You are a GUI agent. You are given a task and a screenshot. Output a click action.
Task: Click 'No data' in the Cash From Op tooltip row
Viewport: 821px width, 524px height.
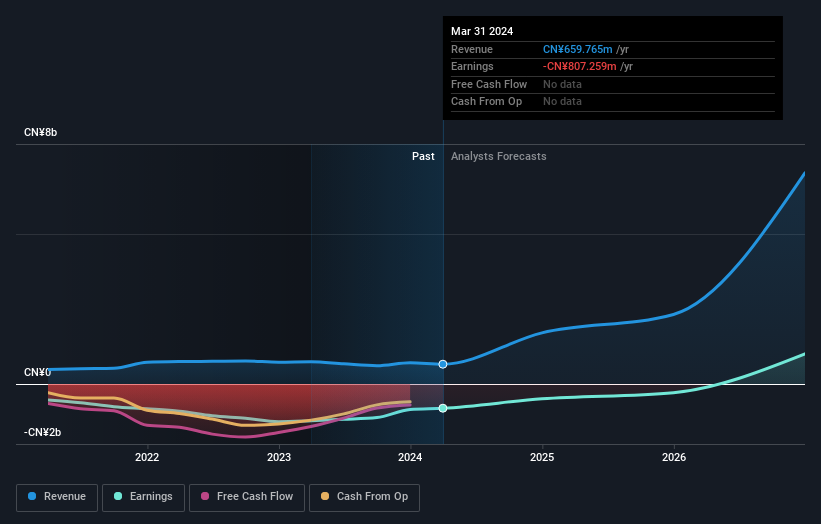[562, 102]
